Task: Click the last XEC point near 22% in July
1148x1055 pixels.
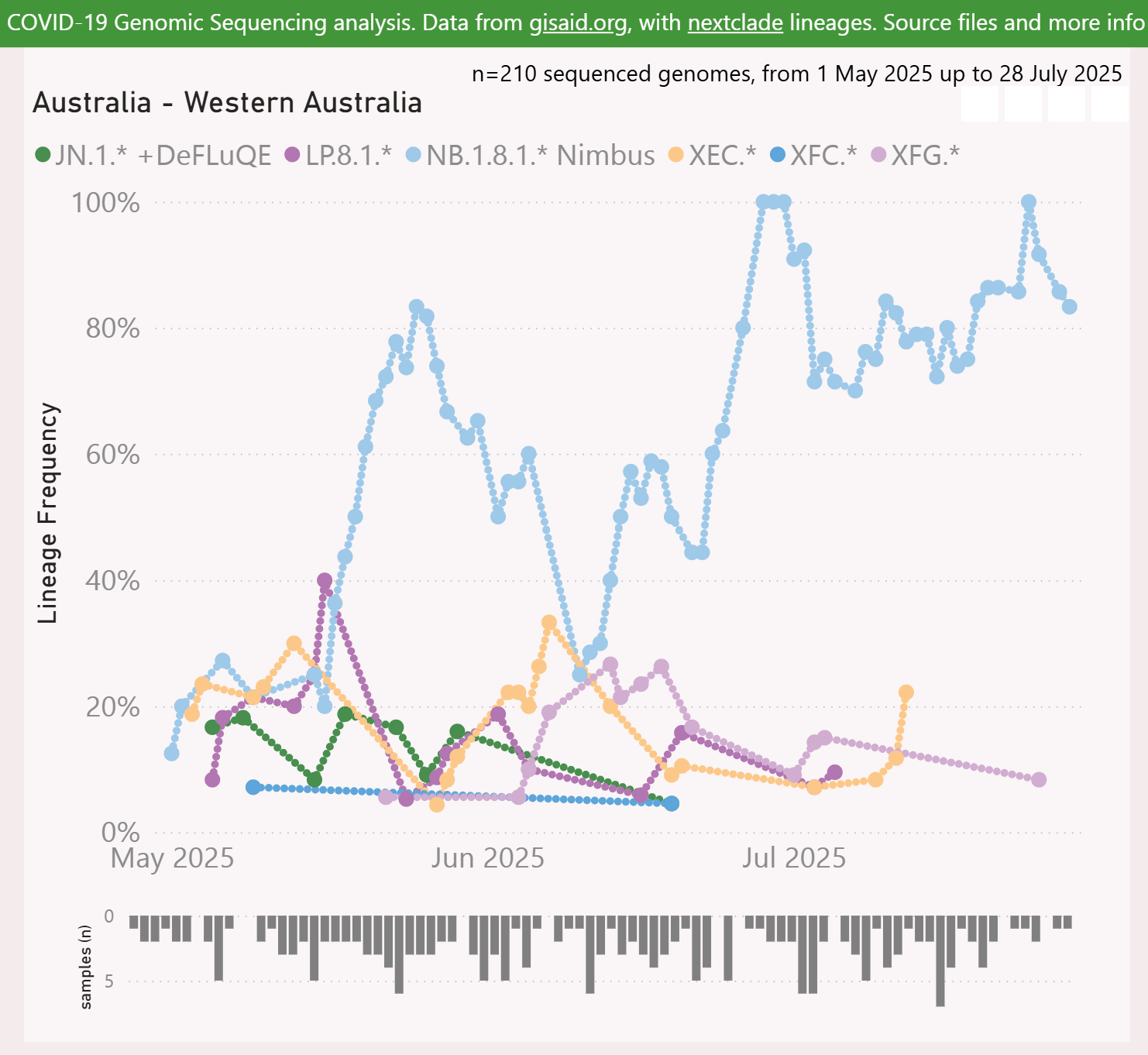Action: (x=906, y=692)
